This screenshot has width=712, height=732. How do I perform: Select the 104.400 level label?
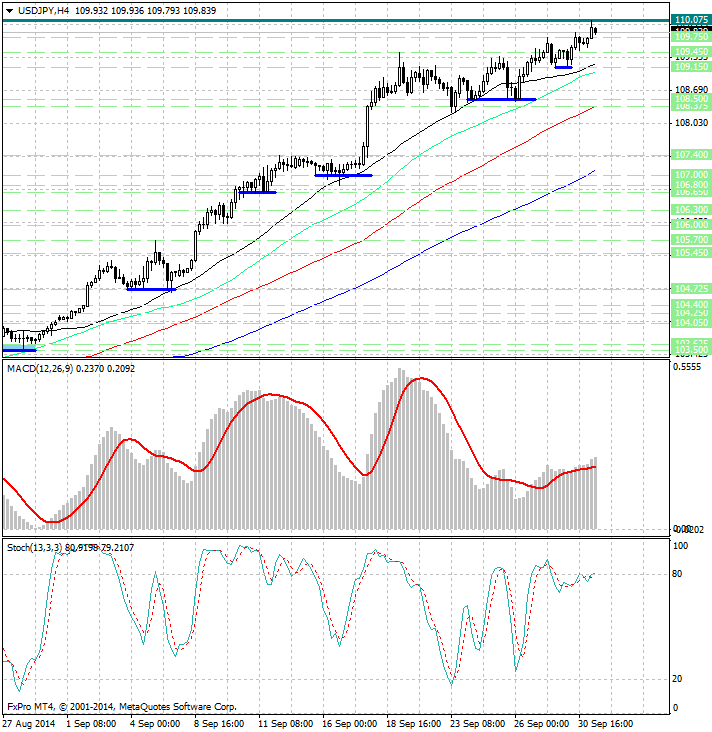point(691,304)
